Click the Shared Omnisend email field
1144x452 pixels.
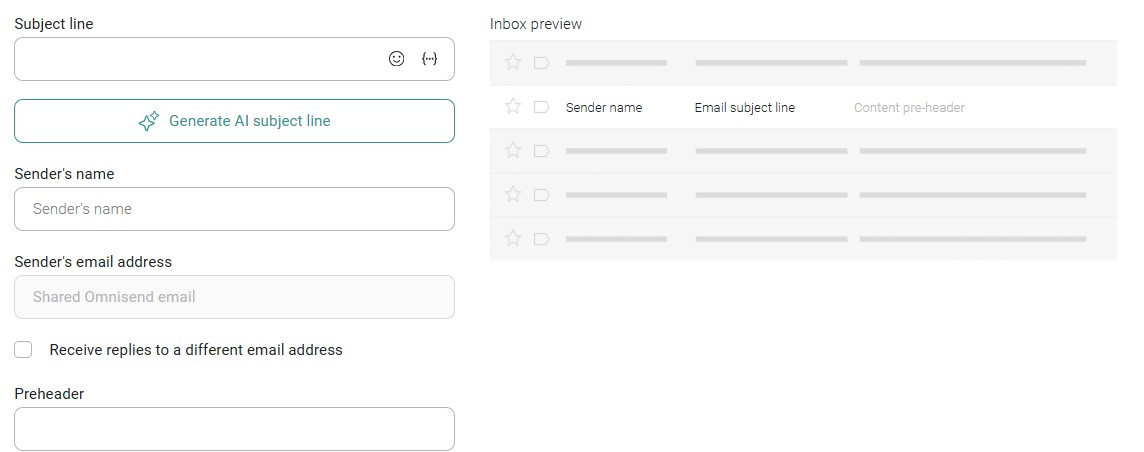tap(234, 297)
